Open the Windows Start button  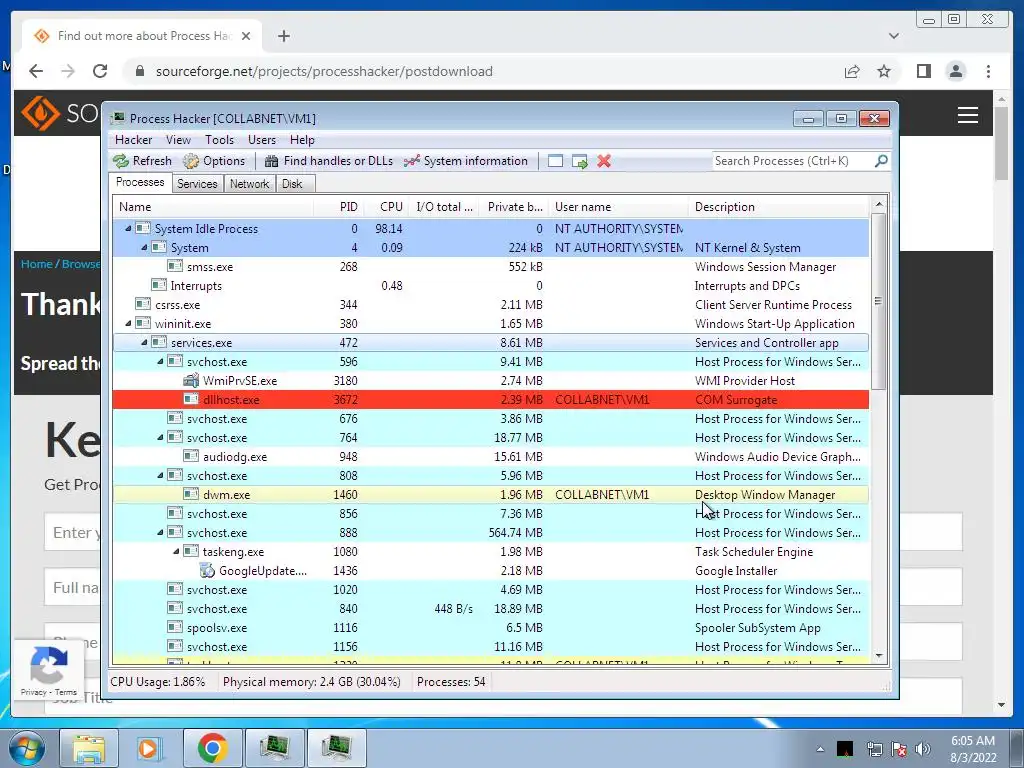coord(27,749)
